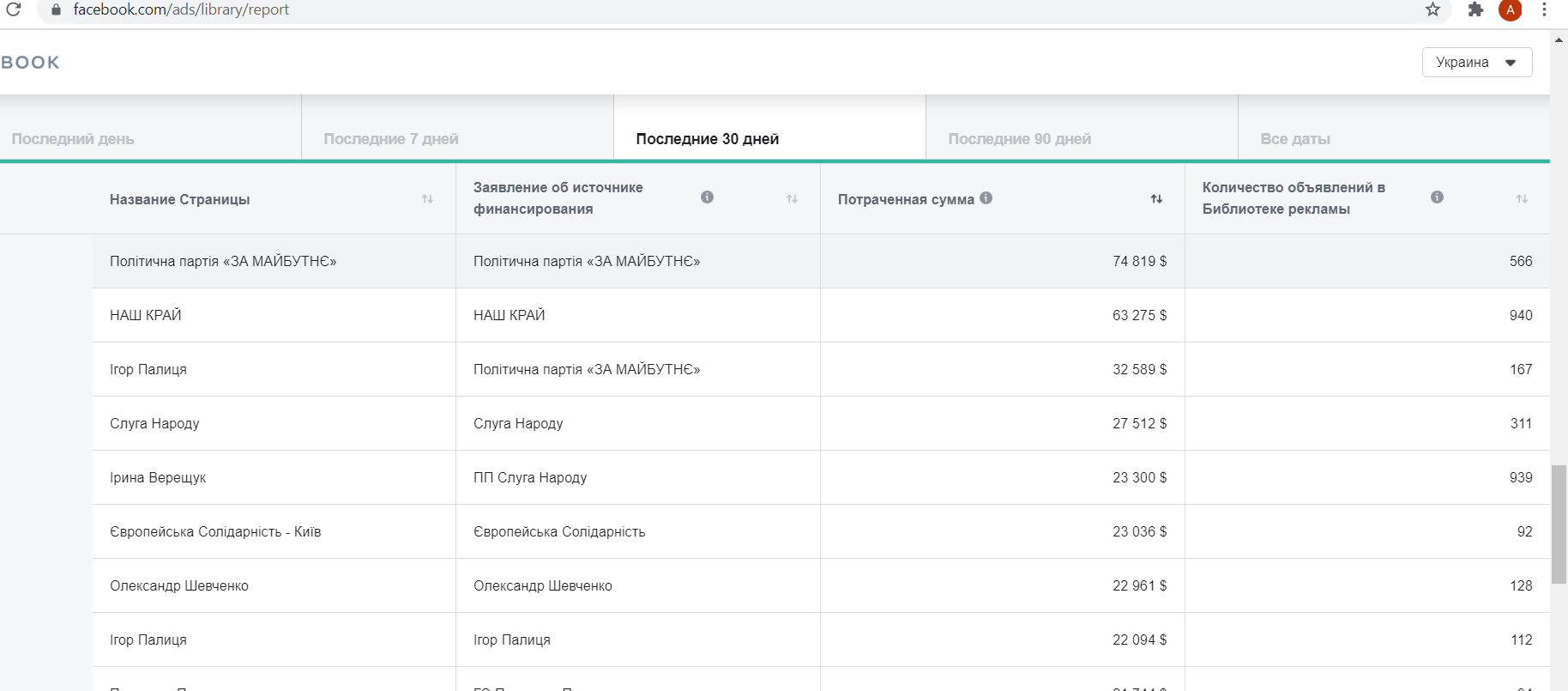
Task: Open the browser extensions puzzle icon
Action: 1475,9
